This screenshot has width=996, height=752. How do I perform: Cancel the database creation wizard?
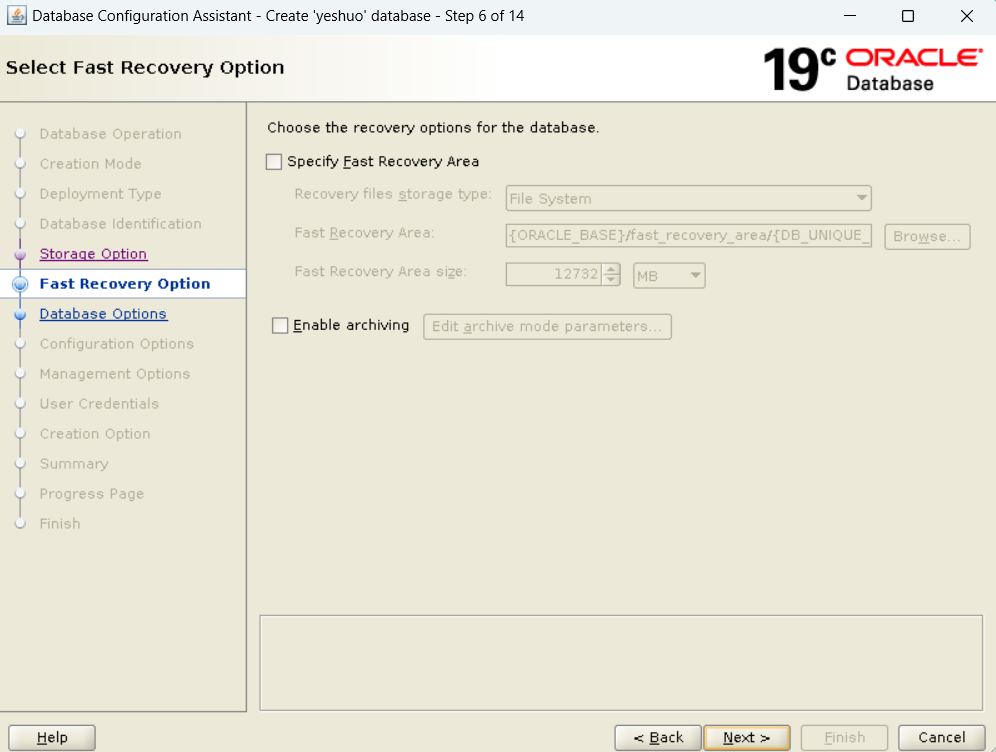coord(941,737)
